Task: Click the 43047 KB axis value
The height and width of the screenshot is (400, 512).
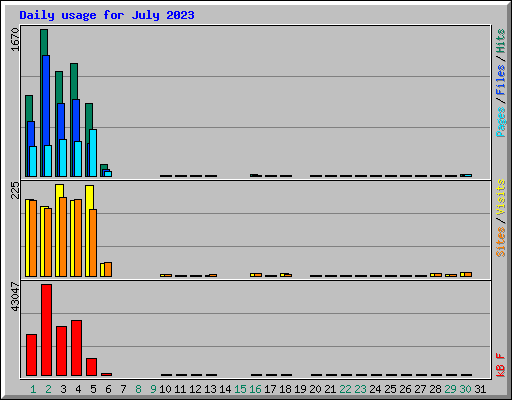Action: click(15, 296)
